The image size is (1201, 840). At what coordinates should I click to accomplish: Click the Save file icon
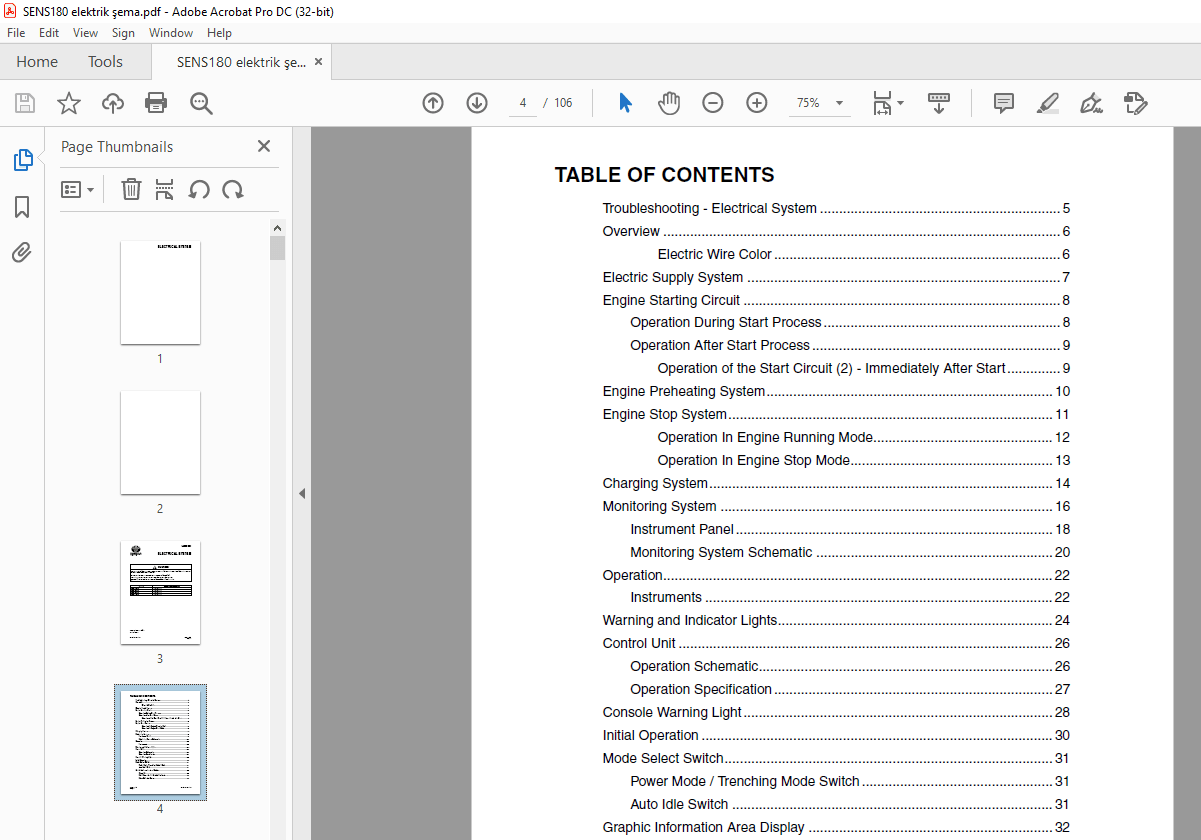pyautogui.click(x=25, y=103)
